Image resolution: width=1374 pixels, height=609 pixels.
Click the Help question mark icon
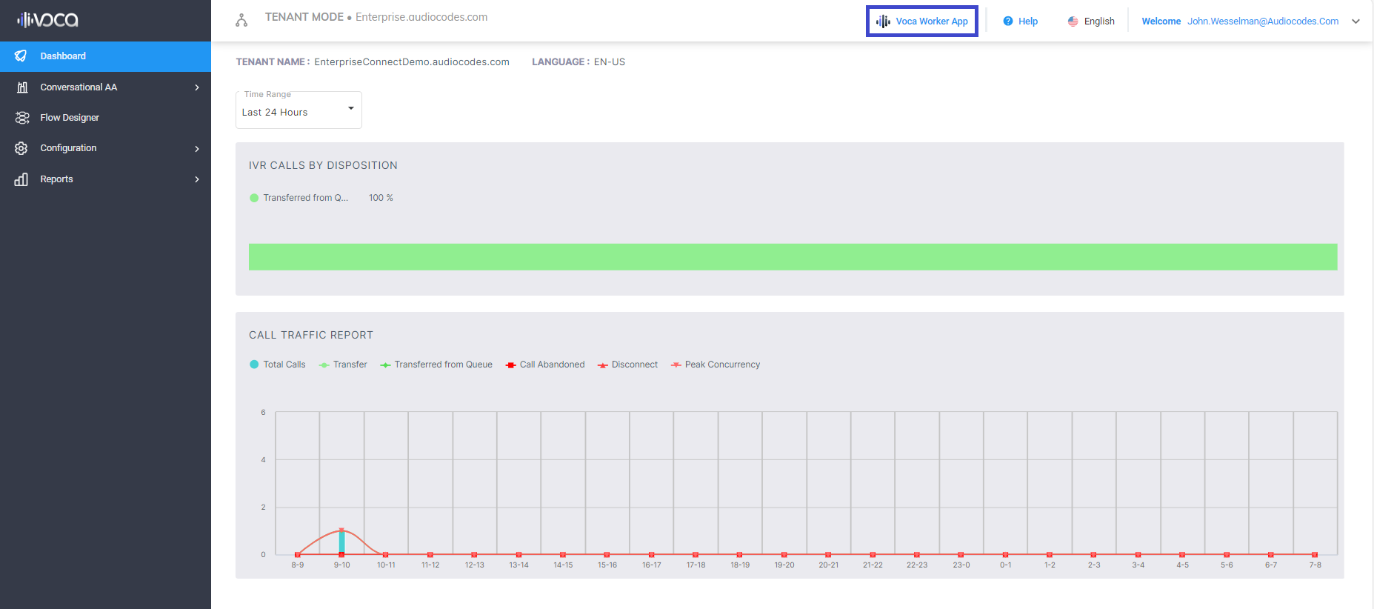1008,21
